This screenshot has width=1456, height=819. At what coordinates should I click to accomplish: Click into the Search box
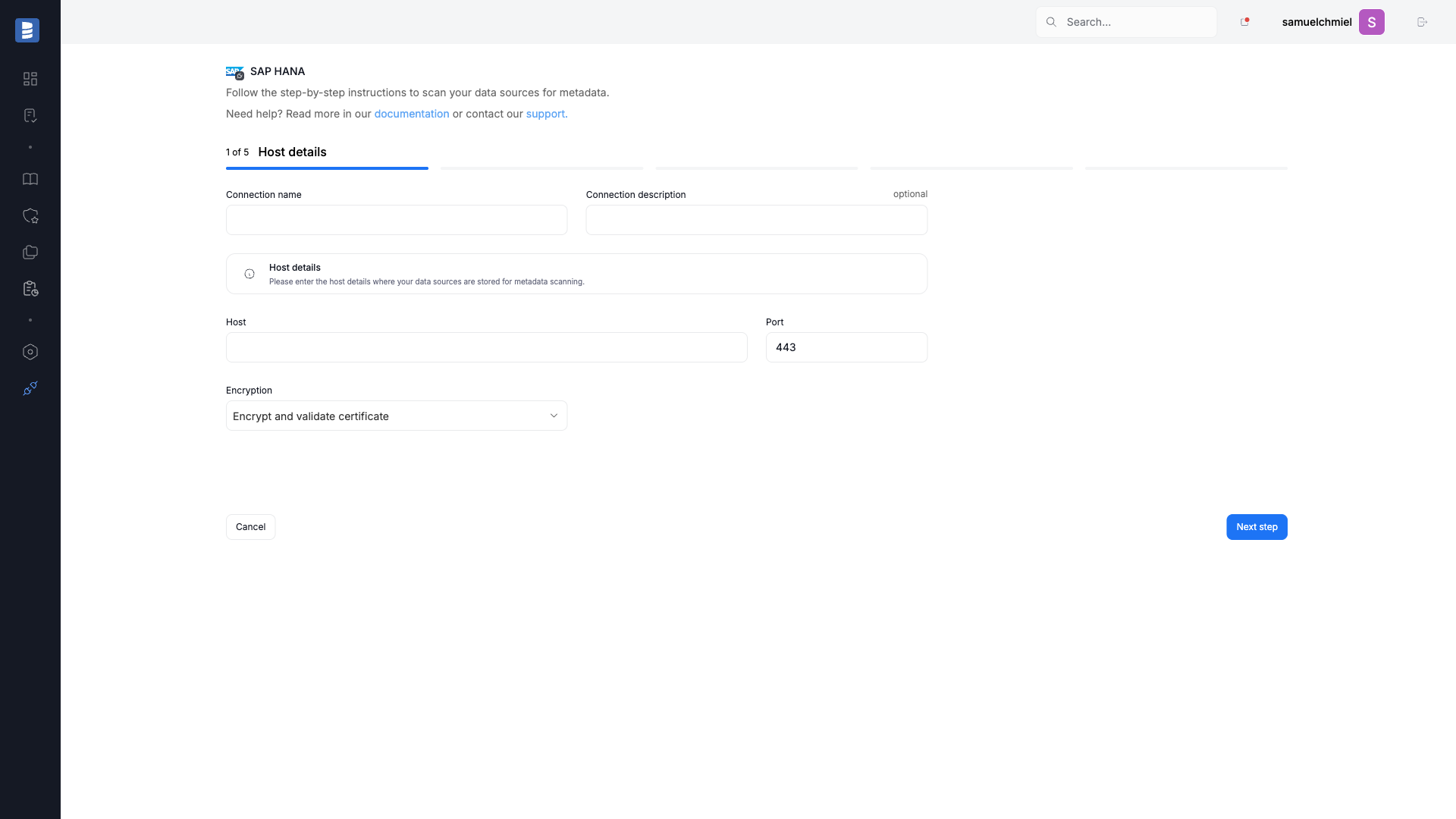[x=1126, y=22]
